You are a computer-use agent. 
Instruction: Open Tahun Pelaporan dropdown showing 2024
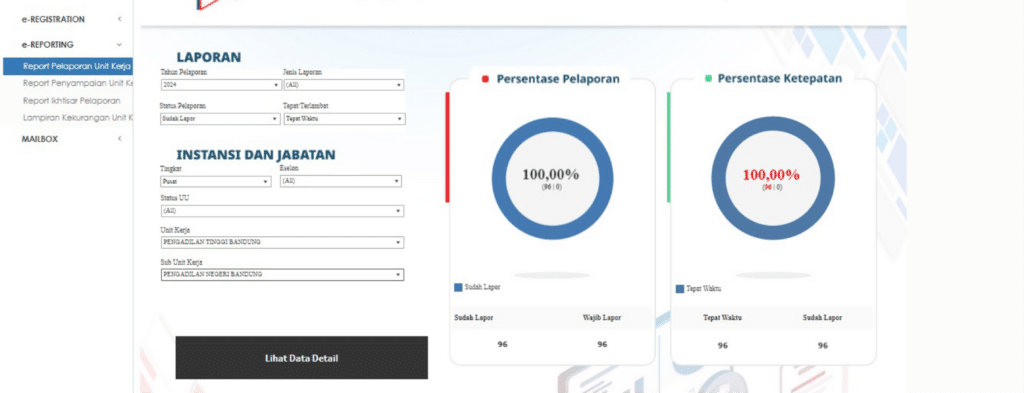221,85
